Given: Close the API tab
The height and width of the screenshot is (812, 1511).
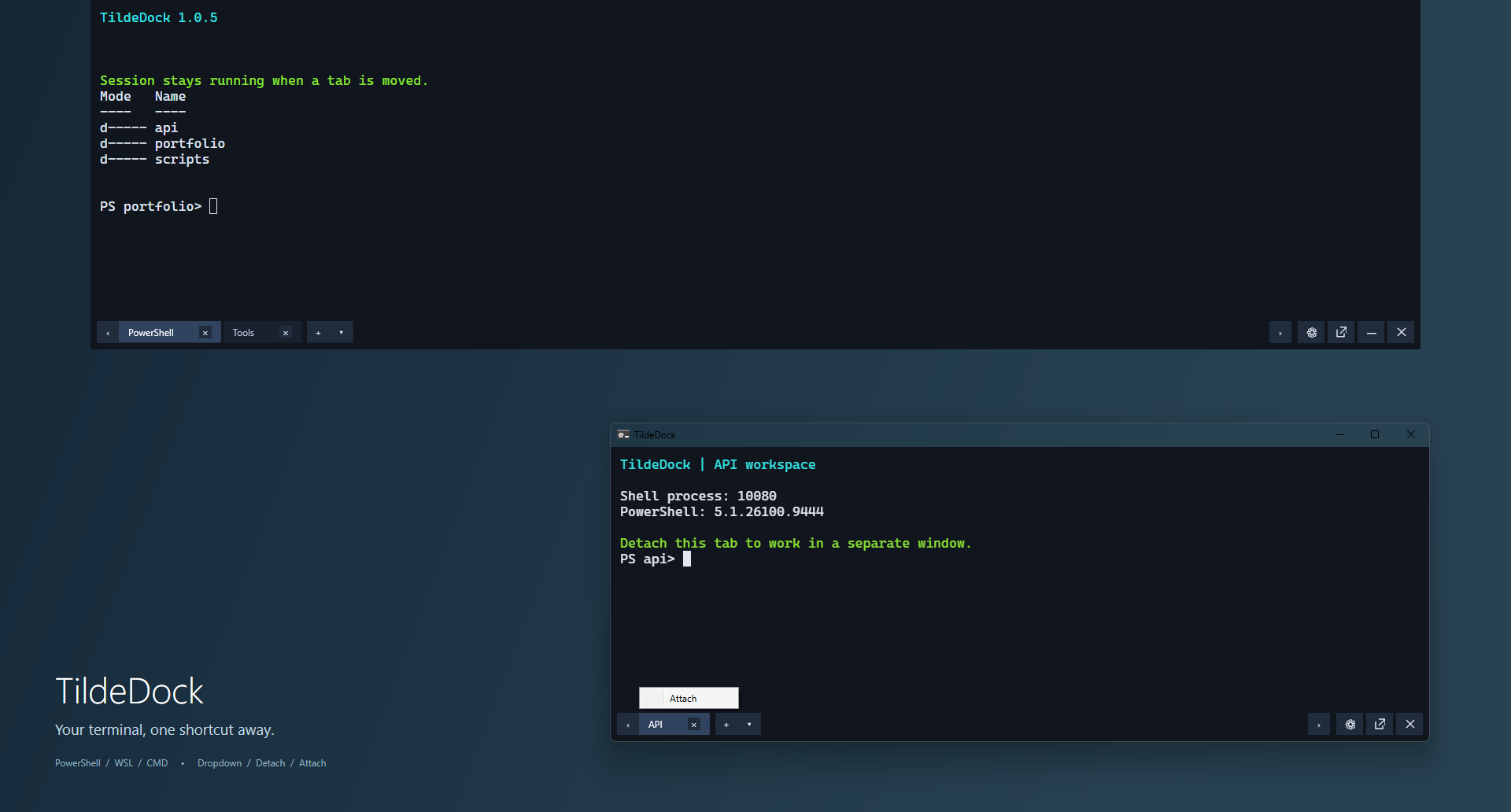Looking at the screenshot, I should [694, 725].
